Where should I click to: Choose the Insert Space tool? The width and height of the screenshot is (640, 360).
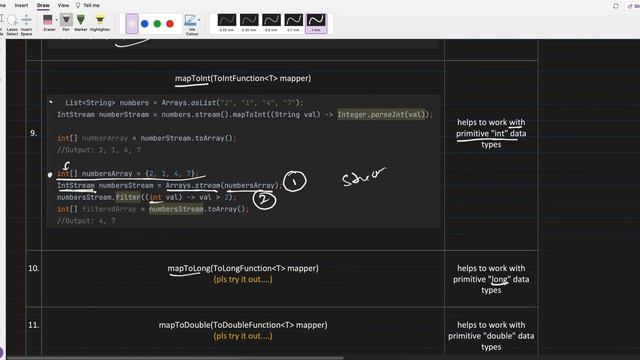[x=26, y=24]
